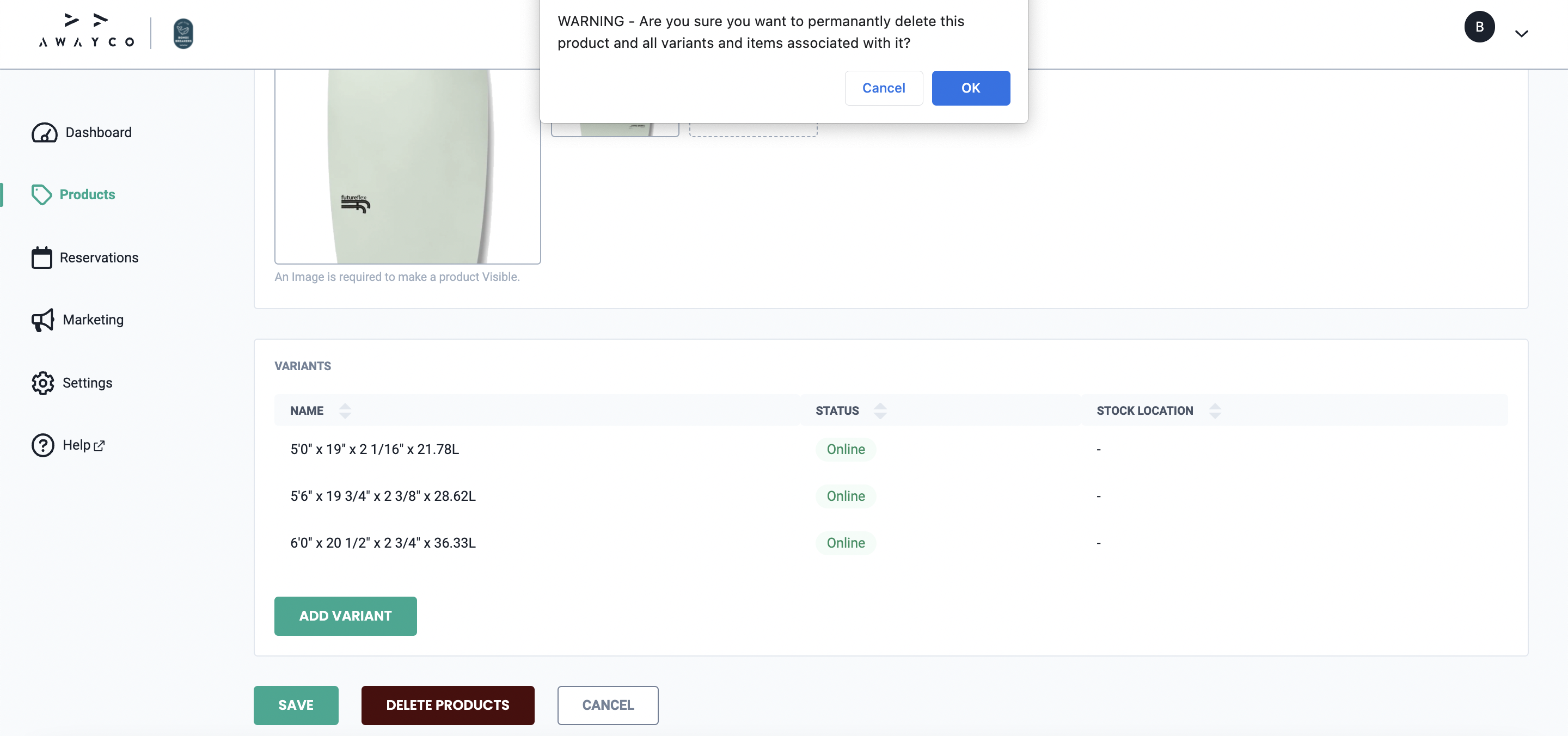Click the Settings gear icon
The image size is (1568, 736).
pos(42,383)
